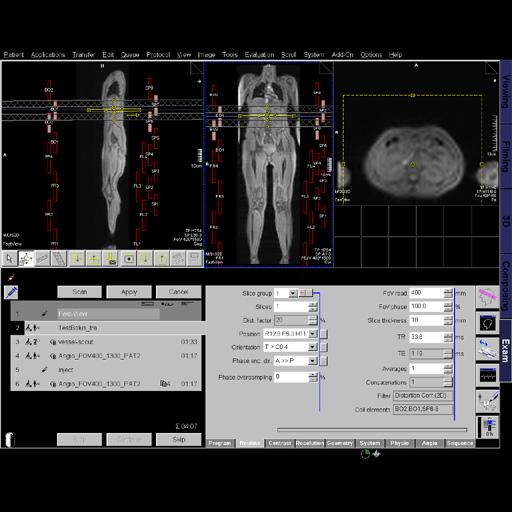Open the pink slab head positioning icon
Image resolution: width=512 pixels, height=512 pixels.
pos(487,298)
